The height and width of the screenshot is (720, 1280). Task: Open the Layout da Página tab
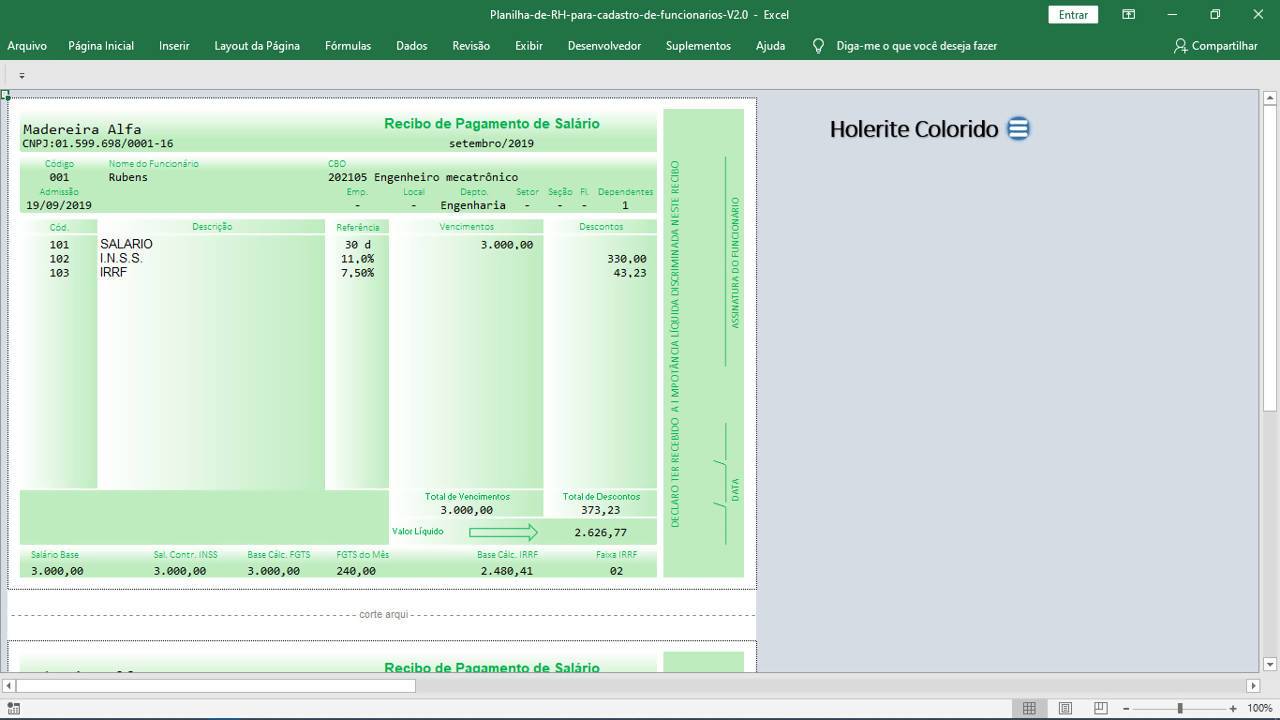point(257,46)
